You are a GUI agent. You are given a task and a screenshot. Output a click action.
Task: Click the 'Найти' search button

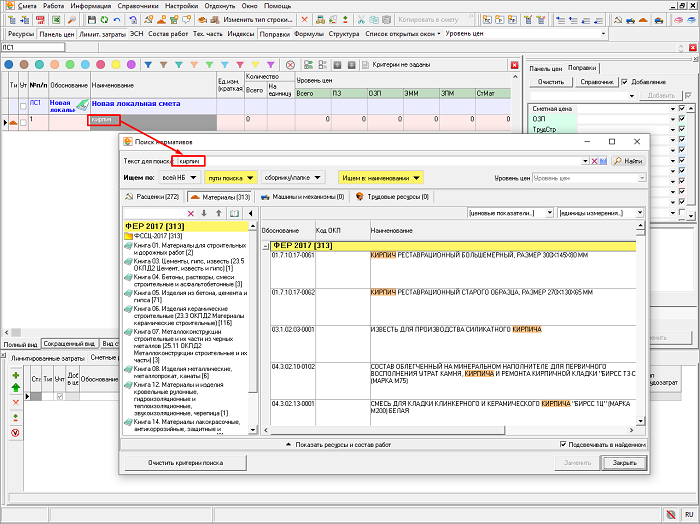click(x=629, y=161)
